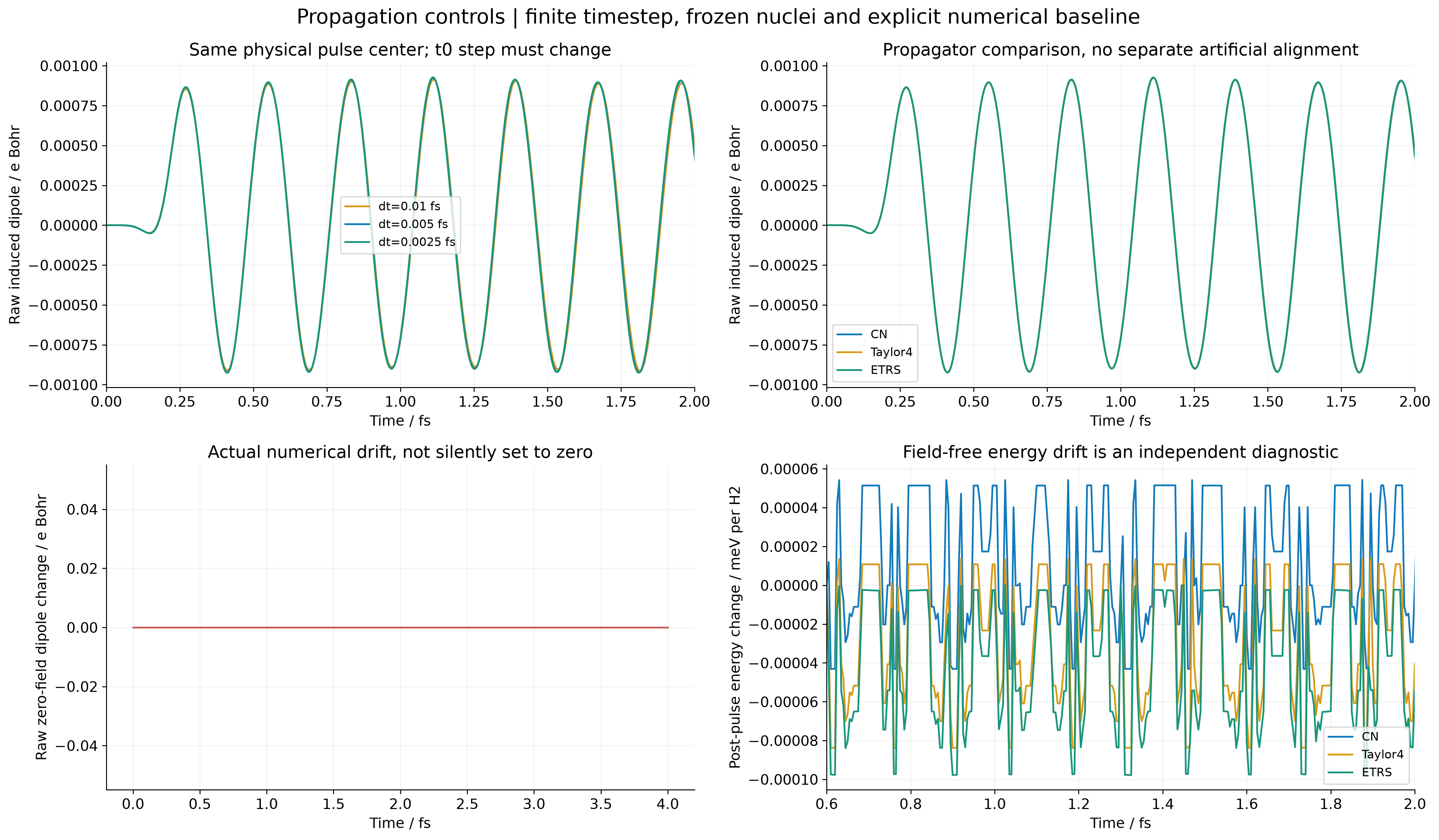Screen dimensions: 1439x840
Task: Click the 'Time / fs' label under the drift plot
Action: click(400, 823)
